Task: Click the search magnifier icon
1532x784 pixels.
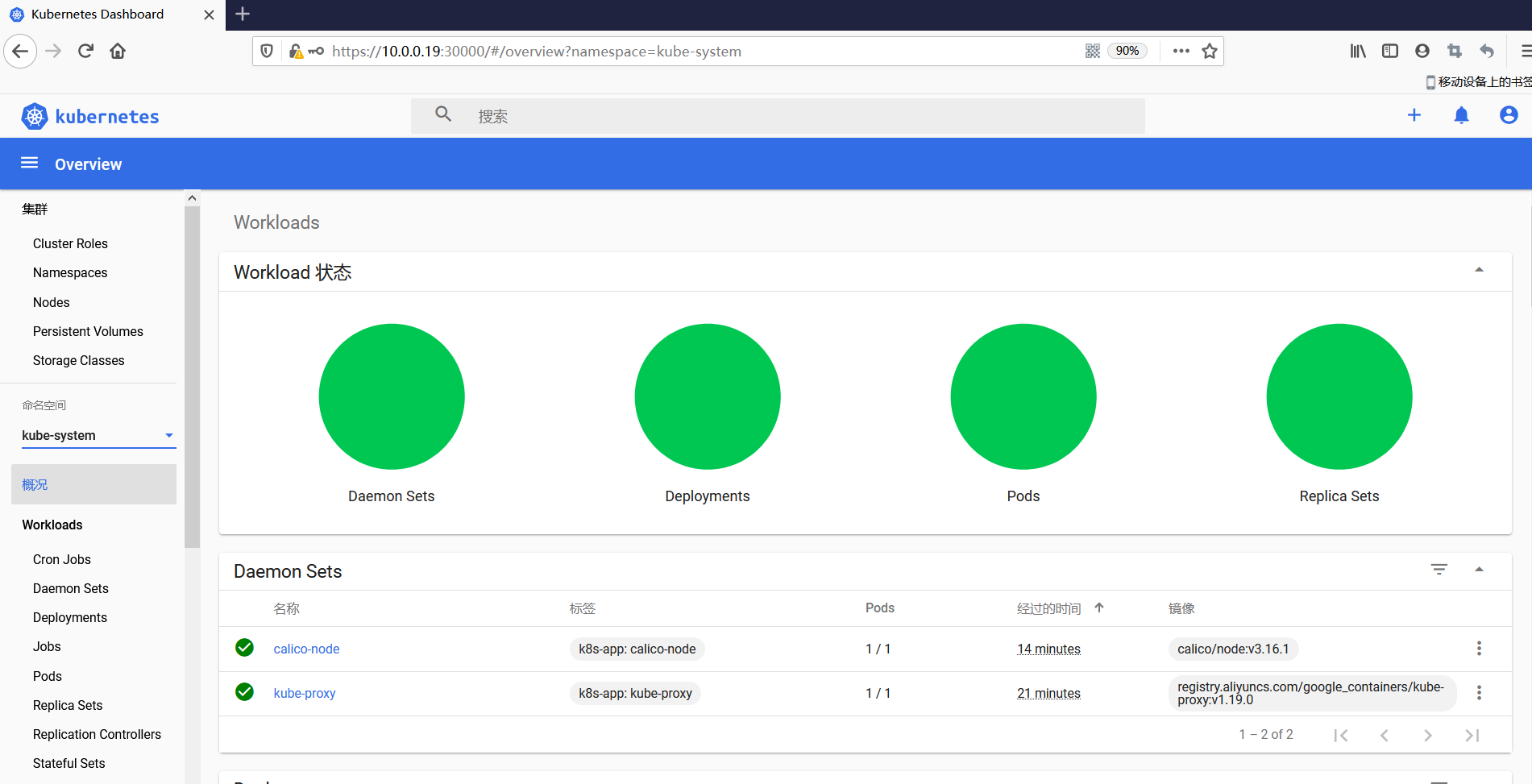Action: point(443,114)
